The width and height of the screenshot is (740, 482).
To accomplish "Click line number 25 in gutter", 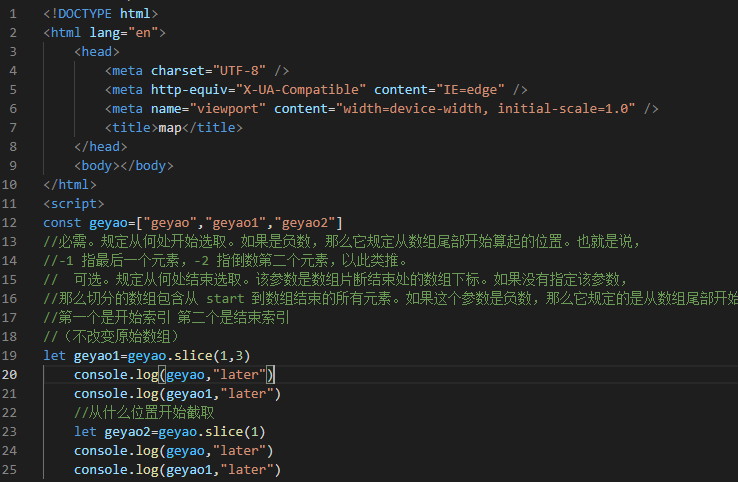I will [9, 470].
